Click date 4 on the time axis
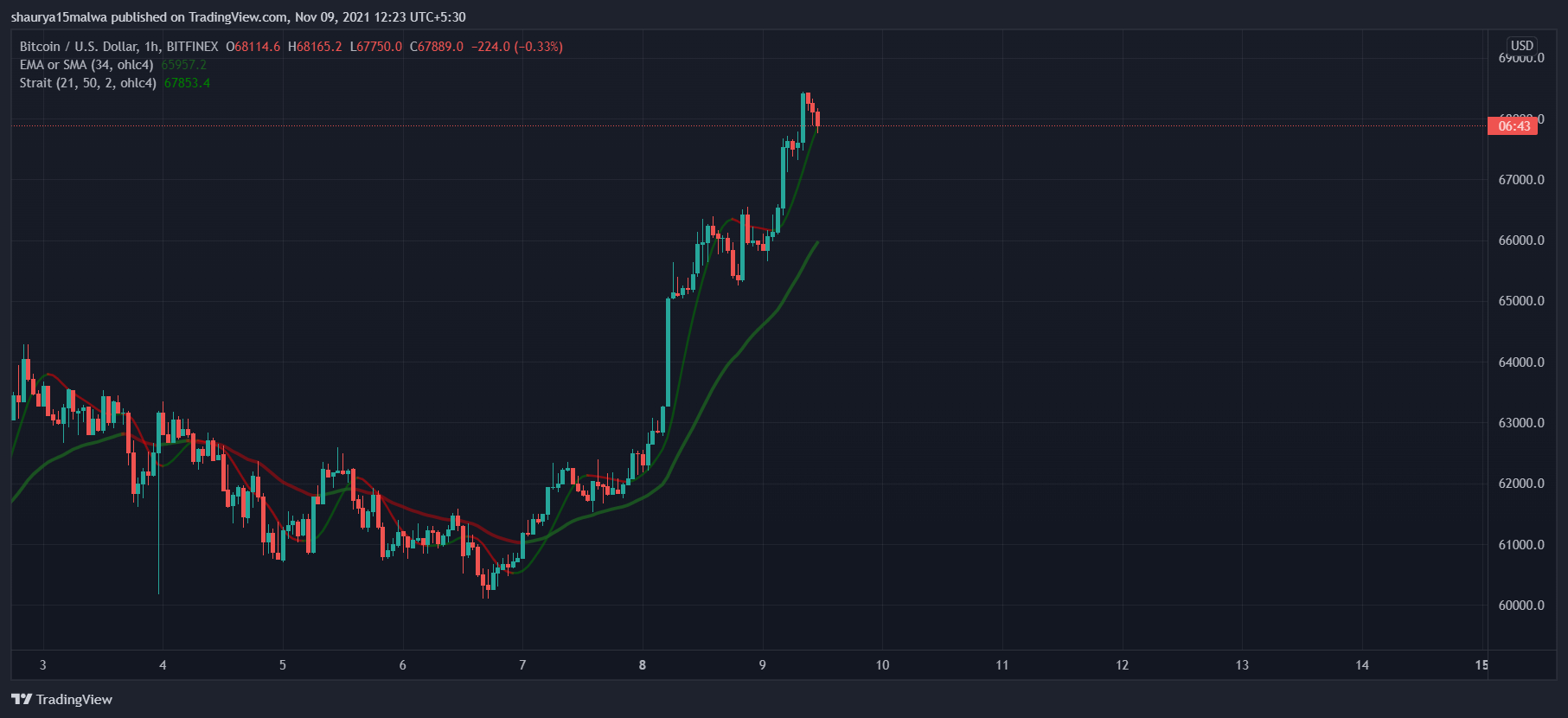The height and width of the screenshot is (718, 1568). coord(163,665)
